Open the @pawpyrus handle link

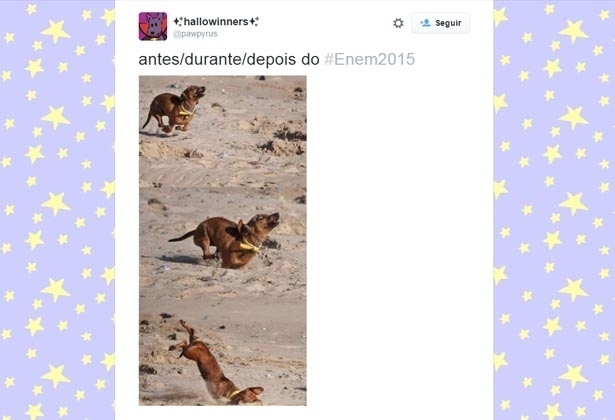(195, 34)
